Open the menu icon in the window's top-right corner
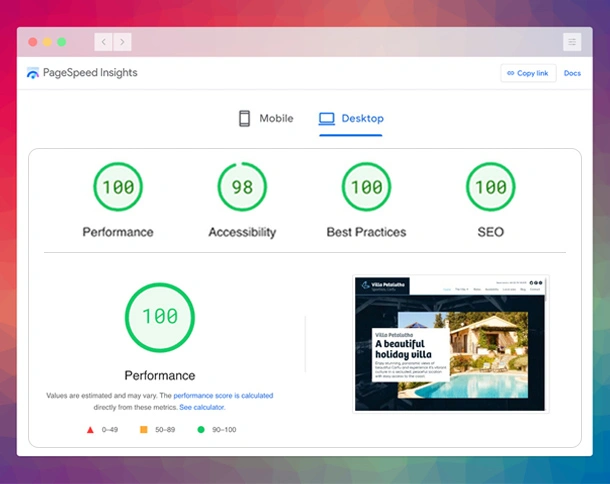The height and width of the screenshot is (484, 610). (x=571, y=42)
